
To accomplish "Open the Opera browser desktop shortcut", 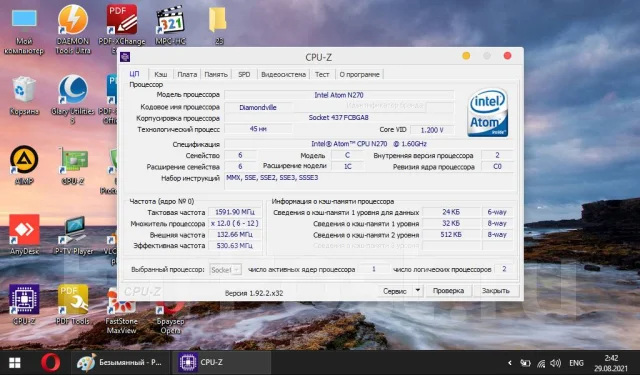I will tap(171, 318).
